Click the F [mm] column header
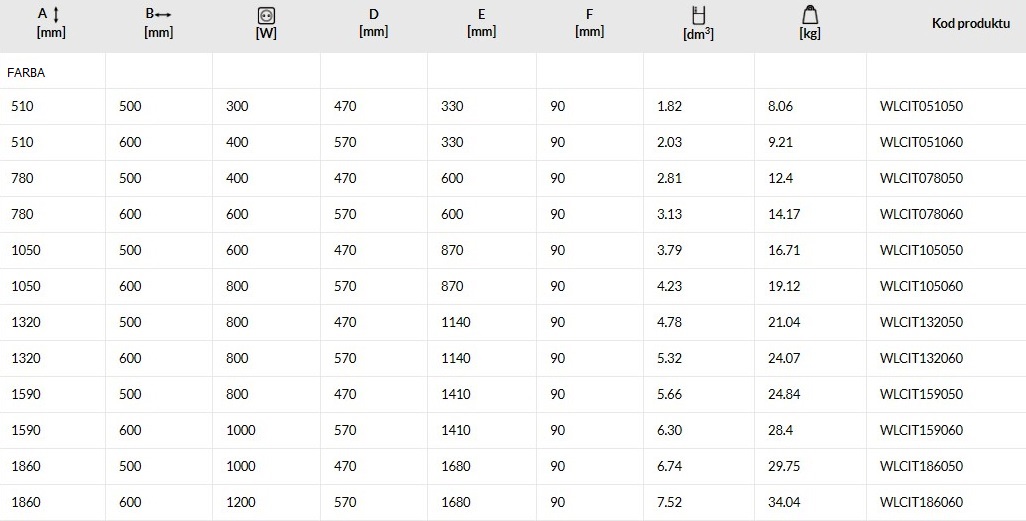This screenshot has width=1026, height=521. click(x=590, y=22)
